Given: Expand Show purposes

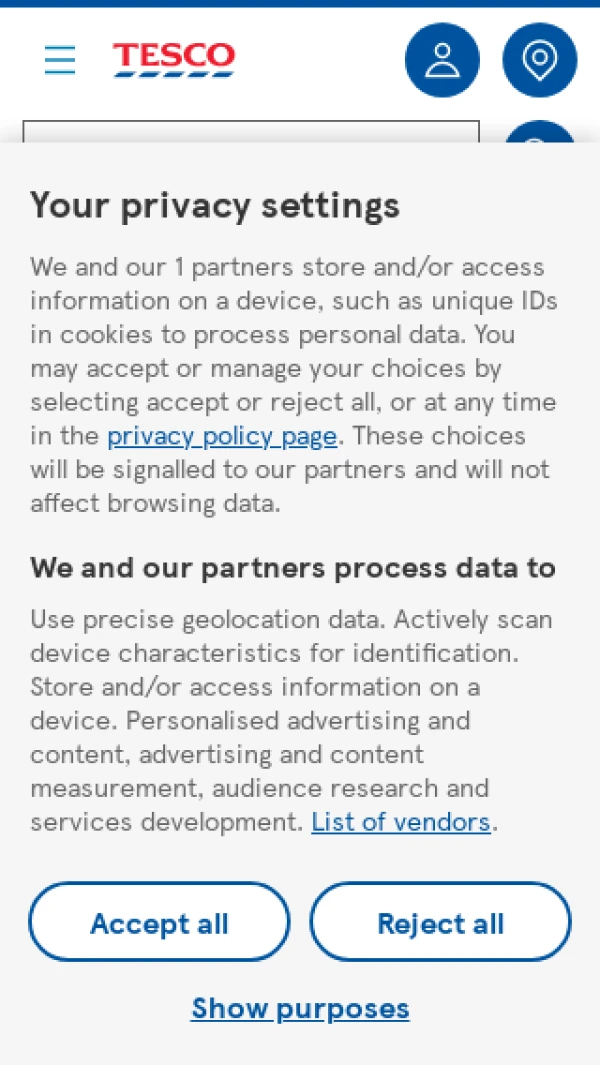Looking at the screenshot, I should point(300,1009).
